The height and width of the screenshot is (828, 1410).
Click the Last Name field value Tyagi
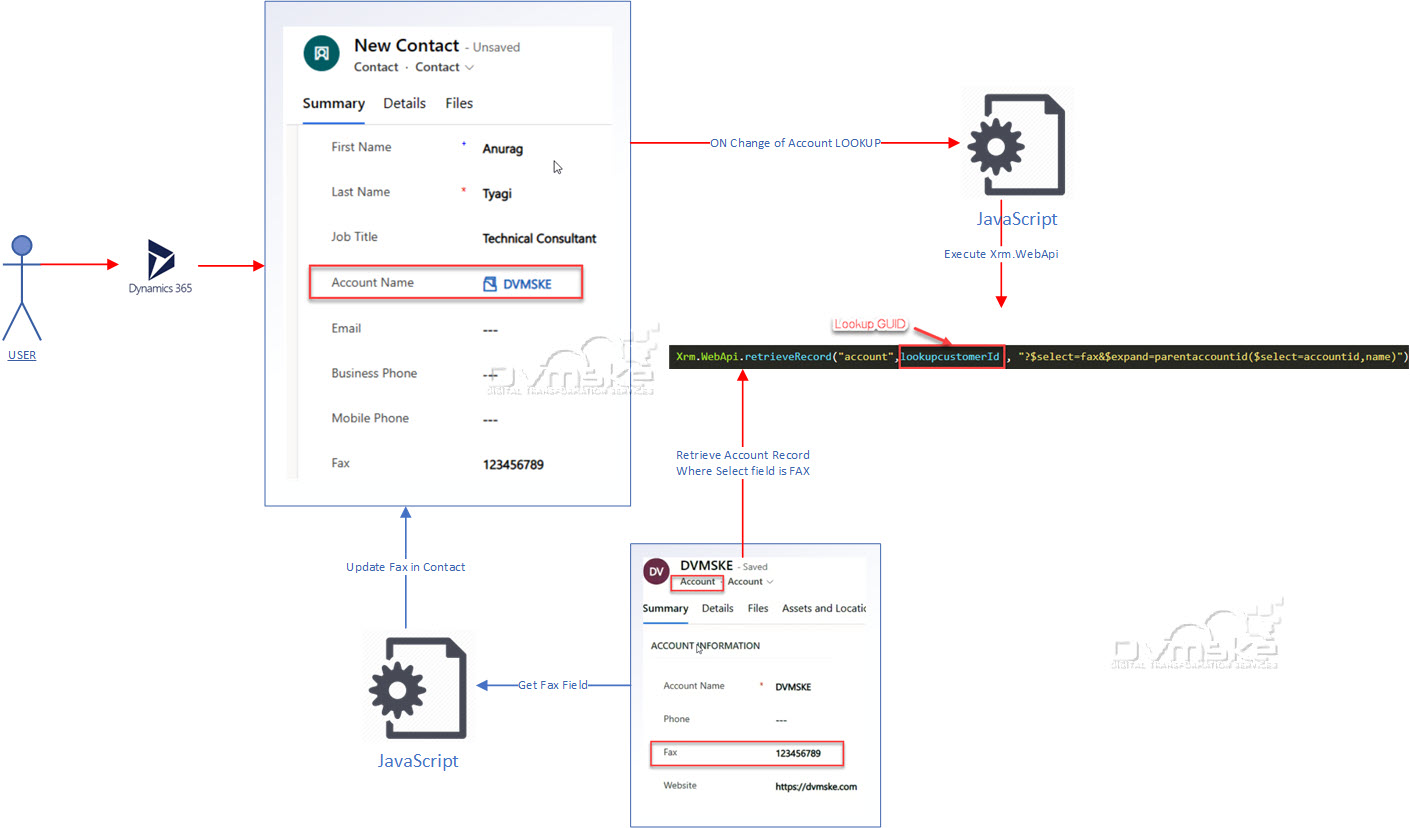497,194
